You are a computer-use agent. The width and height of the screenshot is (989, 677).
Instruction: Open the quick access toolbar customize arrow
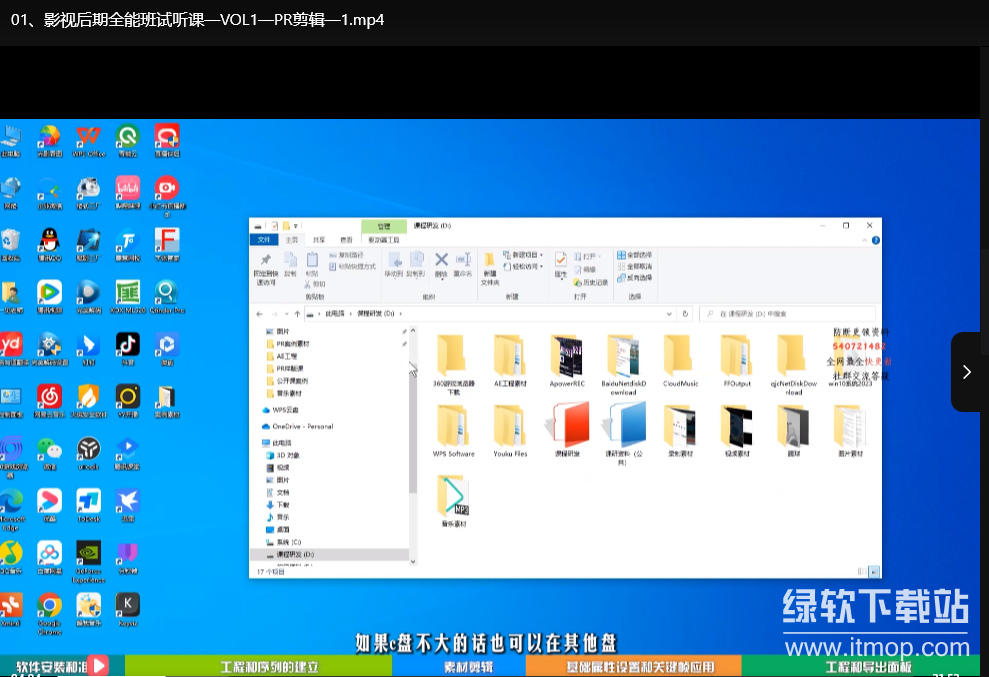tap(295, 226)
